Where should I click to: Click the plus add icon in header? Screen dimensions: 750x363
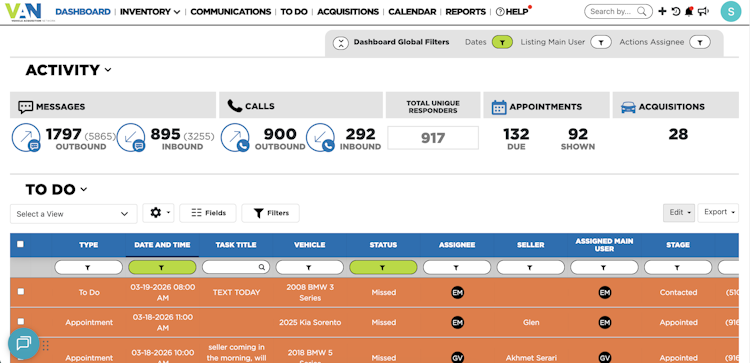pyautogui.click(x=662, y=11)
